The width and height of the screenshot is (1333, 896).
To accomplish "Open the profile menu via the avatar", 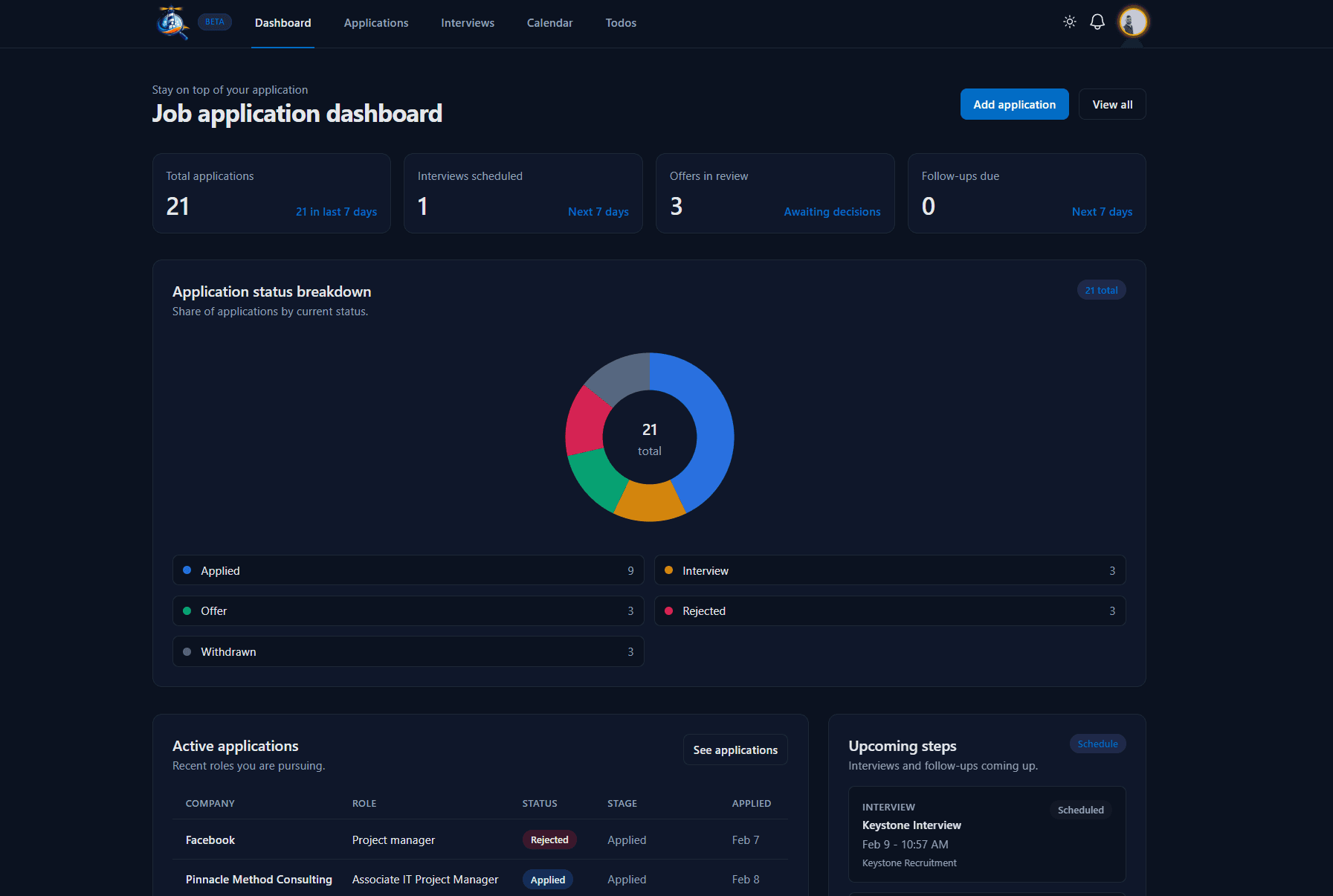I will 1132,22.
